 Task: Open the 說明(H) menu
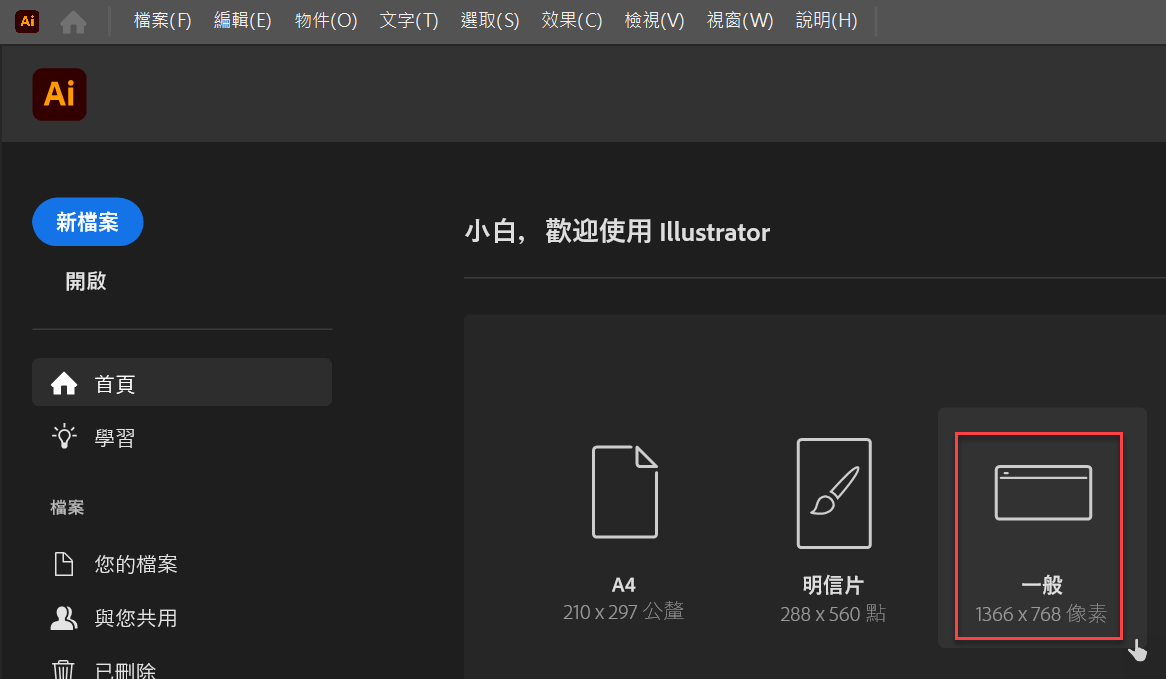pyautogui.click(x=826, y=21)
